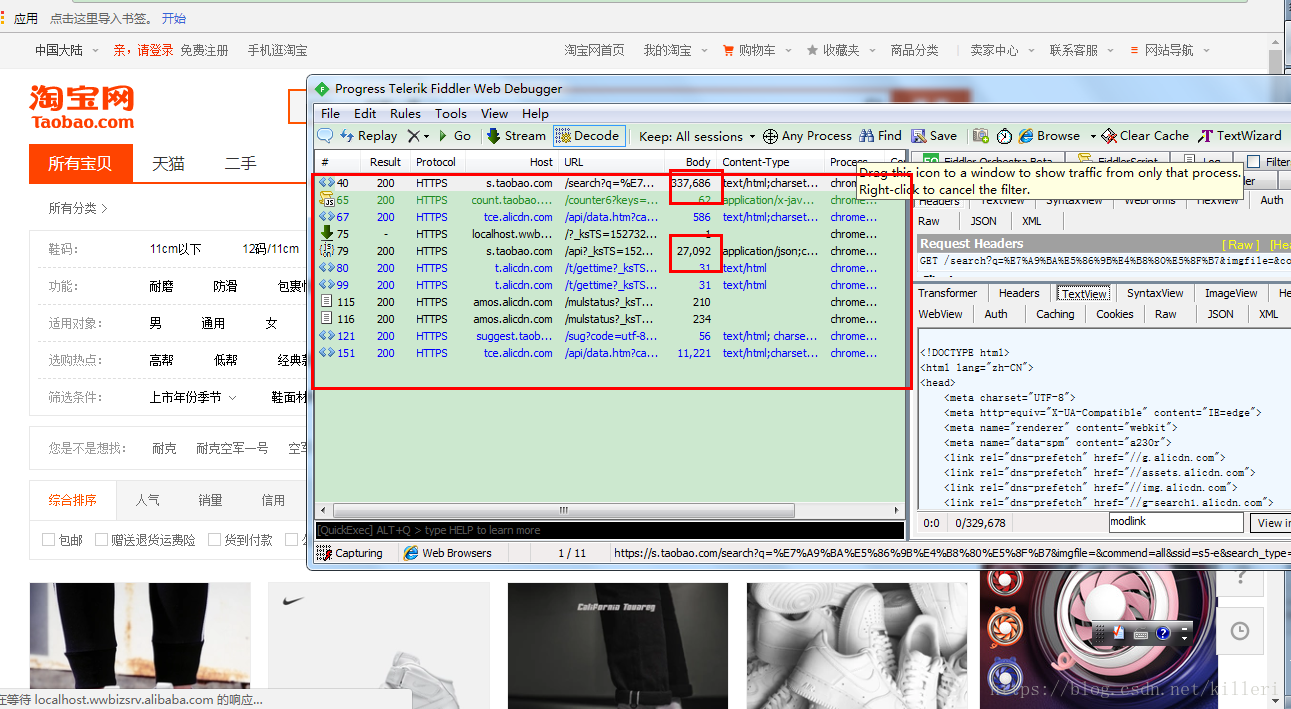Open the request inspector JSON tab

click(x=983, y=221)
